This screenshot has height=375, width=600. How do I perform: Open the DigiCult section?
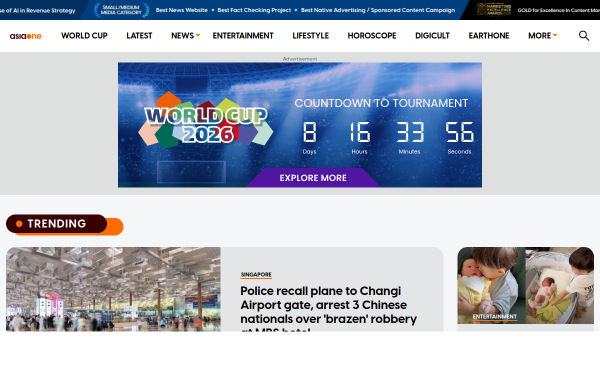click(x=432, y=36)
